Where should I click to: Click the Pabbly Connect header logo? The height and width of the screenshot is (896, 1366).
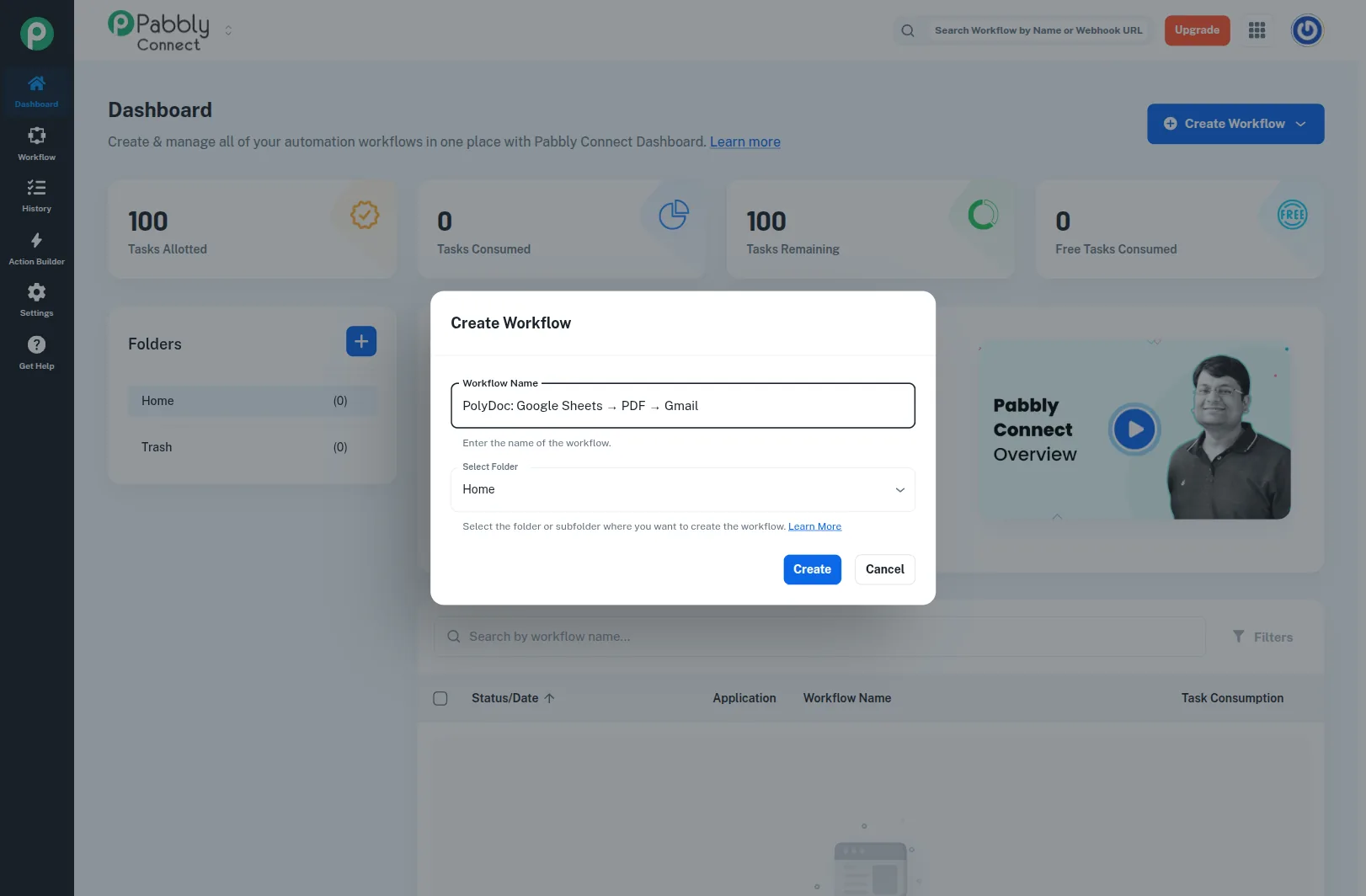pos(159,31)
